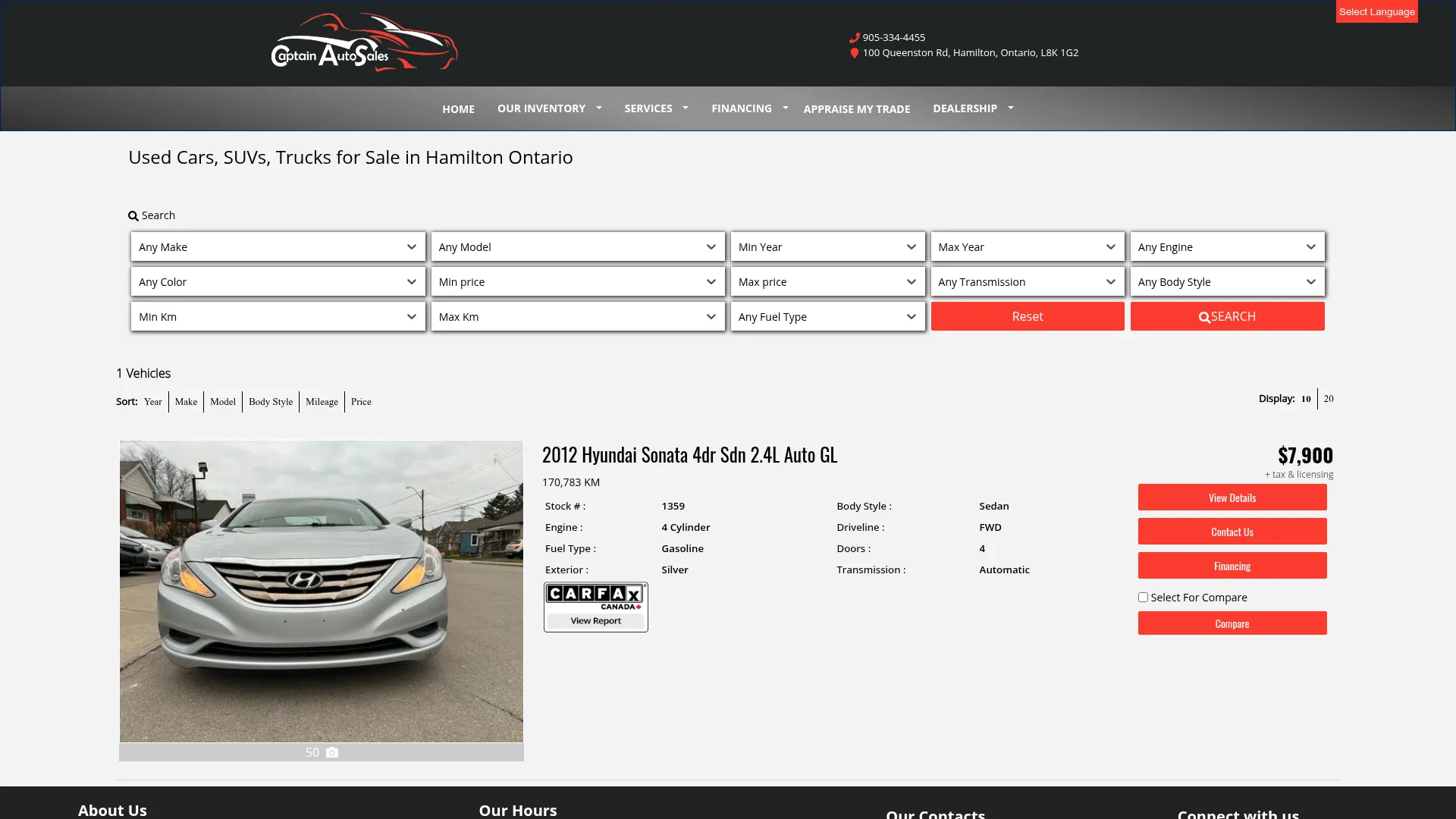Screen dimensions: 1456x819
Task: Open Appraise My Trade page
Action: click(857, 109)
